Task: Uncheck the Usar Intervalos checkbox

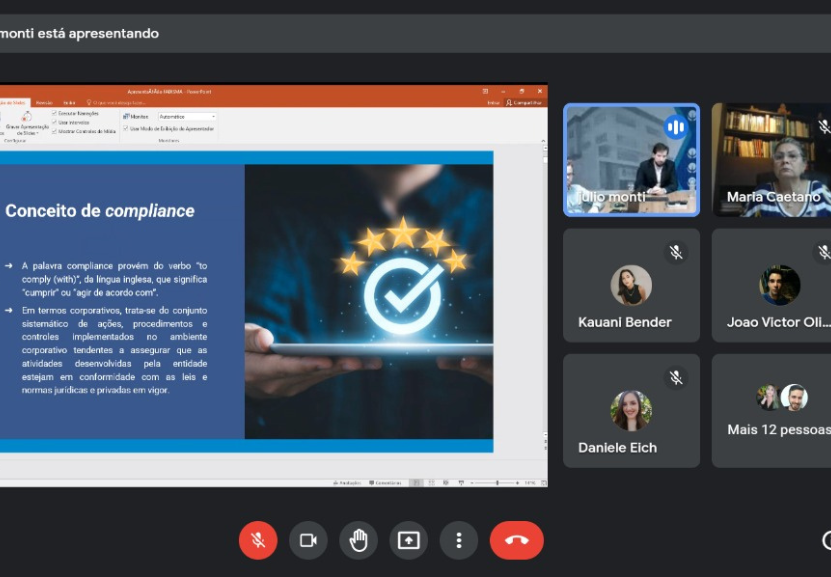Action: [54, 123]
